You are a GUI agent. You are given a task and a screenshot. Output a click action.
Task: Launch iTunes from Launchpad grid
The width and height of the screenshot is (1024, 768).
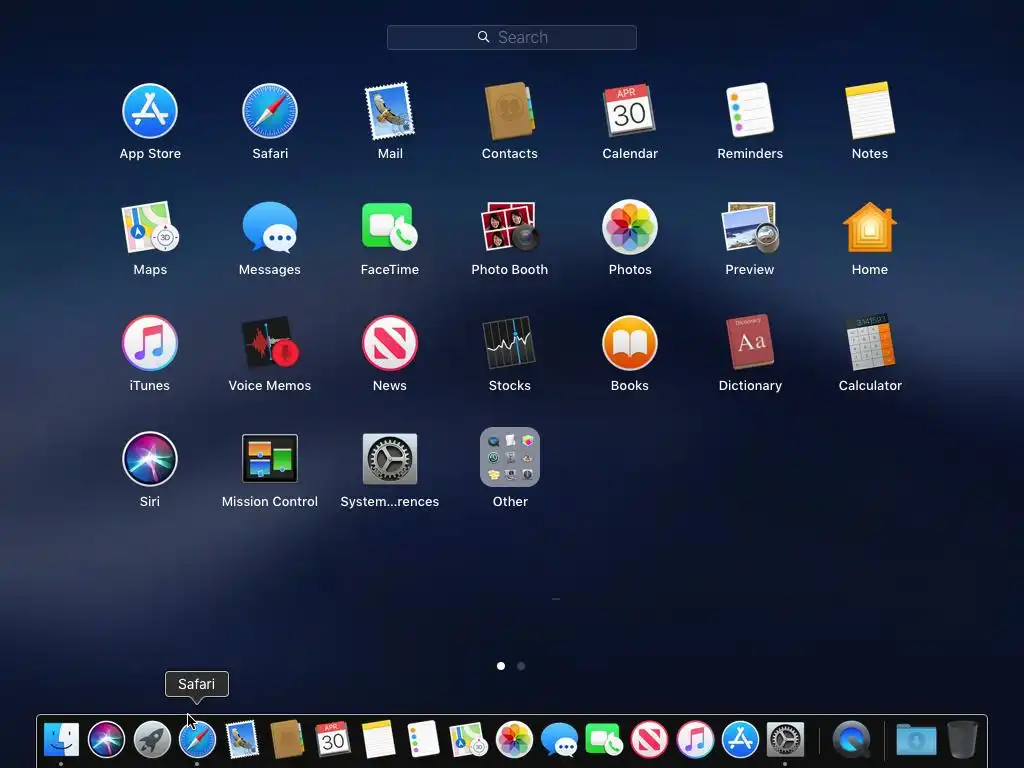(x=150, y=343)
